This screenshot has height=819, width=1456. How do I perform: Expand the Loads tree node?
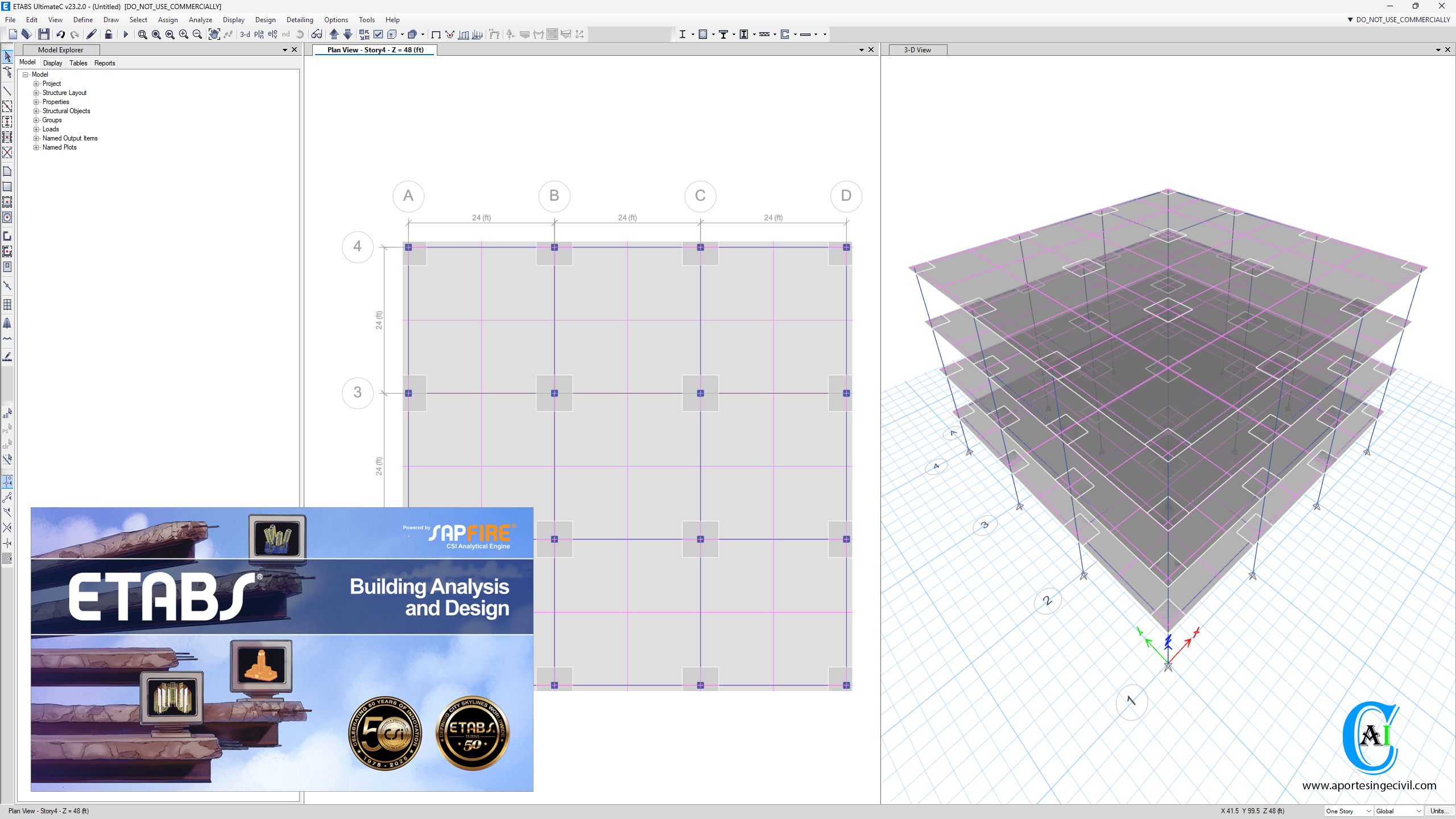point(36,129)
